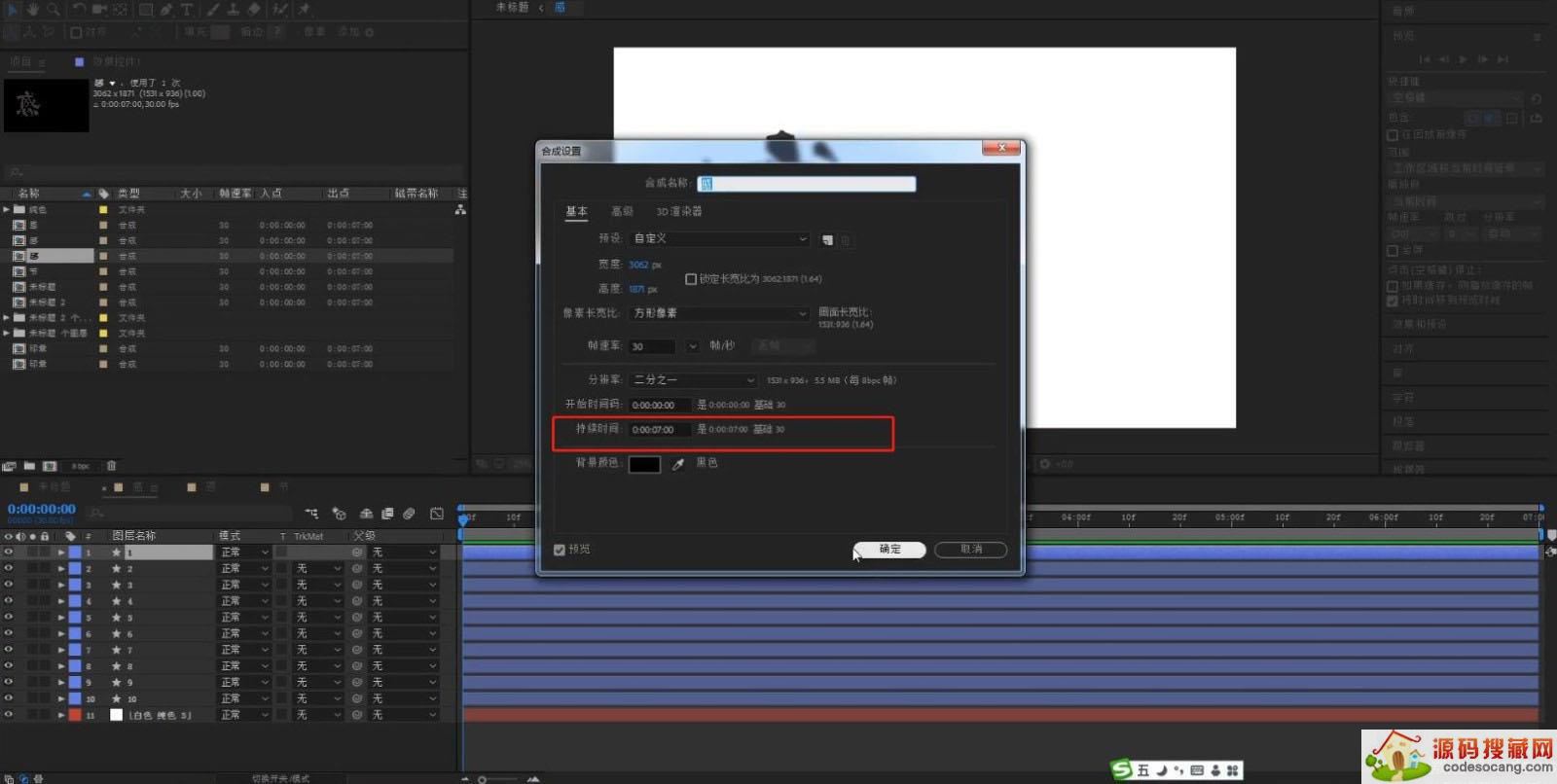This screenshot has height=784, width=1557.
Task: Click the 取消 cancel button
Action: pos(970,550)
